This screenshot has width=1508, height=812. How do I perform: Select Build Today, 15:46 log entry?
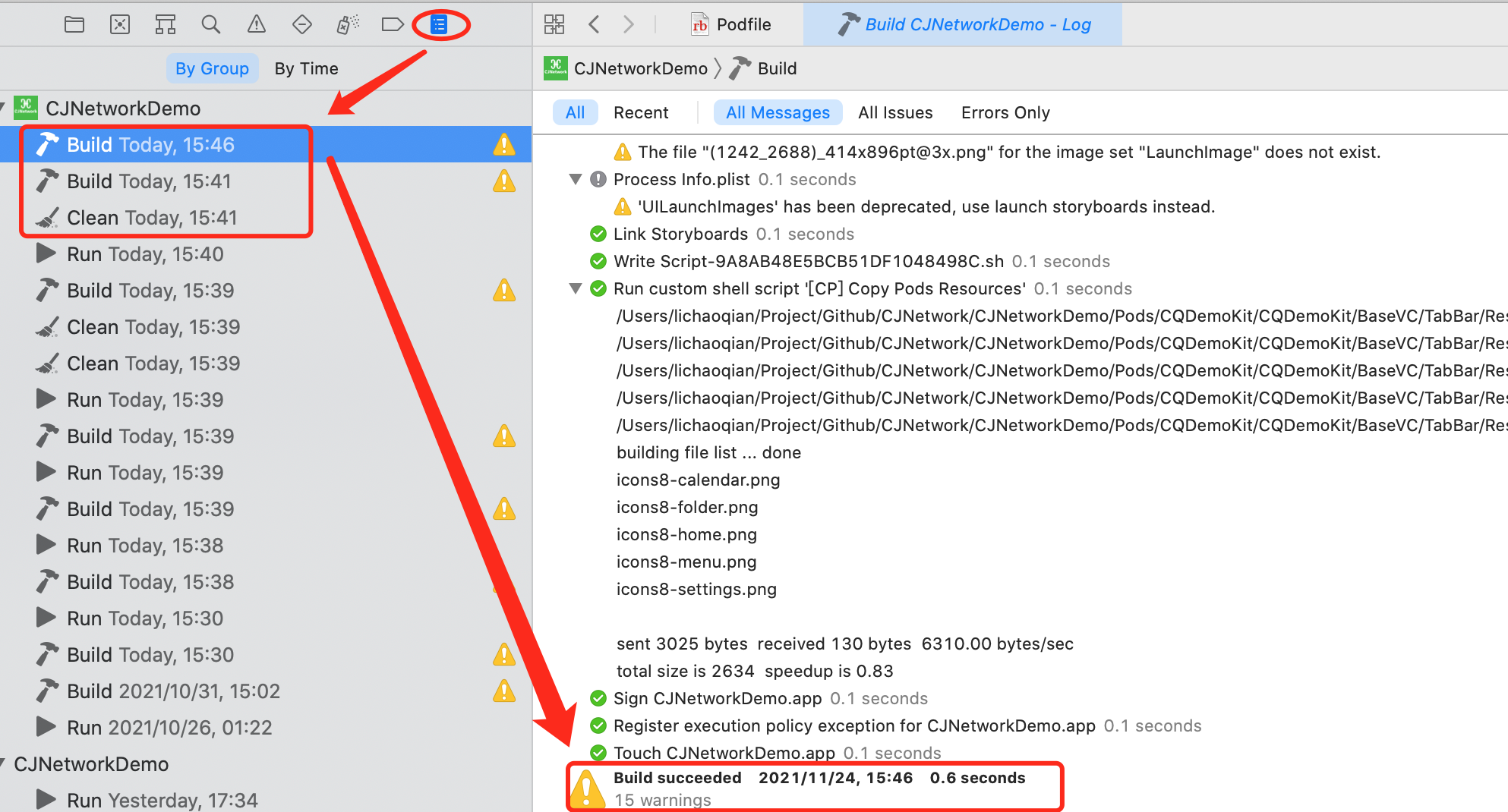point(266,144)
